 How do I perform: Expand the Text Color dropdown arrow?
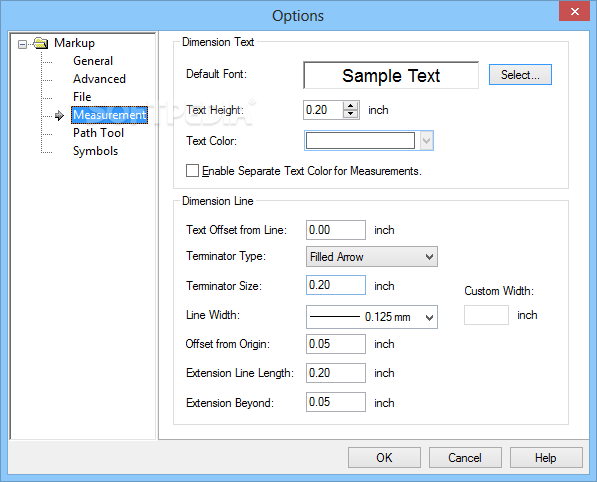(427, 141)
